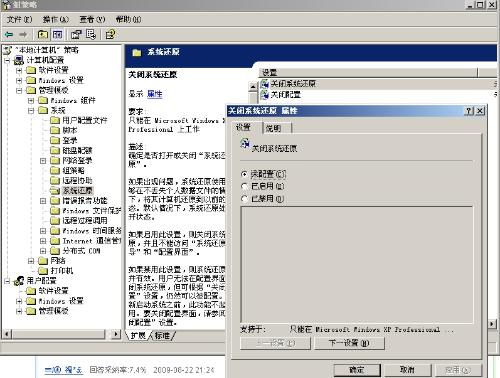Image resolution: width=500 pixels, height=378 pixels.
Task: Click the Forward arrow toolbar icon
Action: coord(23,34)
